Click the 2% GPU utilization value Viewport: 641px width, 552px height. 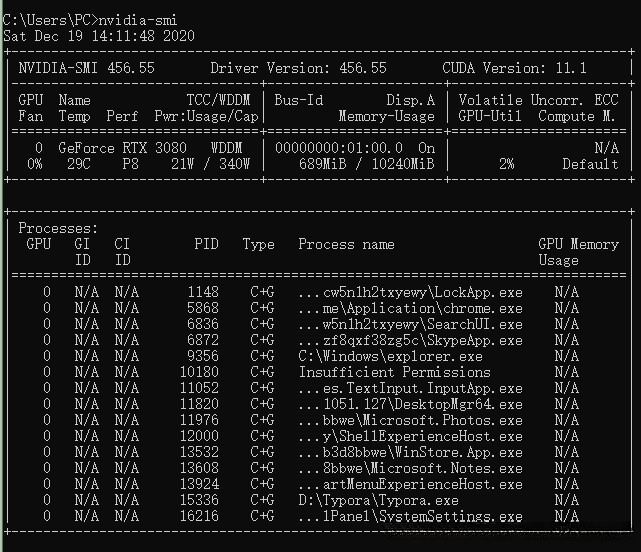[x=506, y=164]
